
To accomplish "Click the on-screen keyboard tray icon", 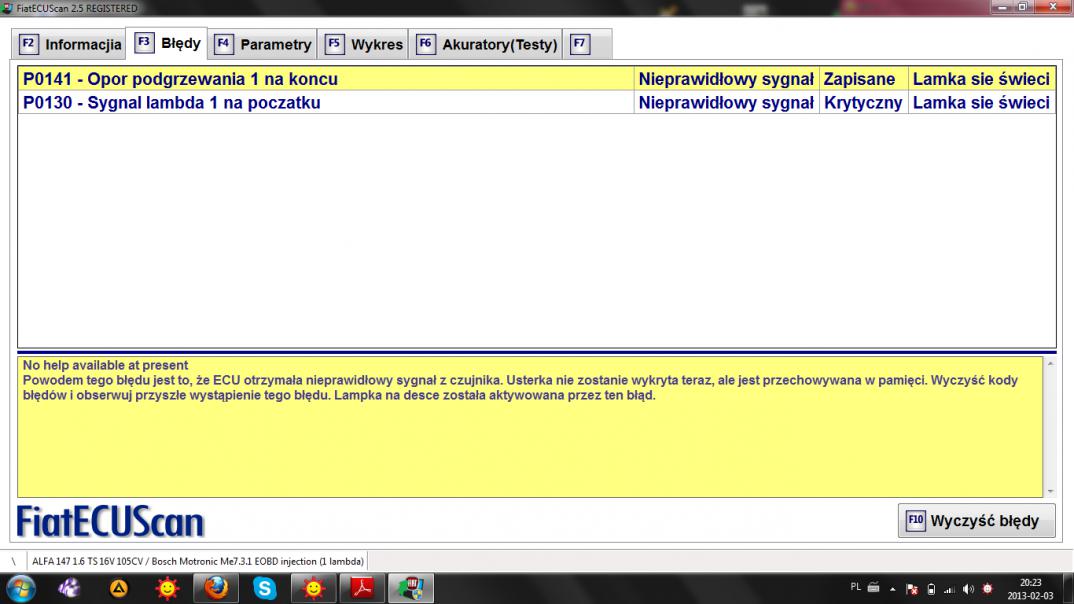I will click(x=873, y=587).
